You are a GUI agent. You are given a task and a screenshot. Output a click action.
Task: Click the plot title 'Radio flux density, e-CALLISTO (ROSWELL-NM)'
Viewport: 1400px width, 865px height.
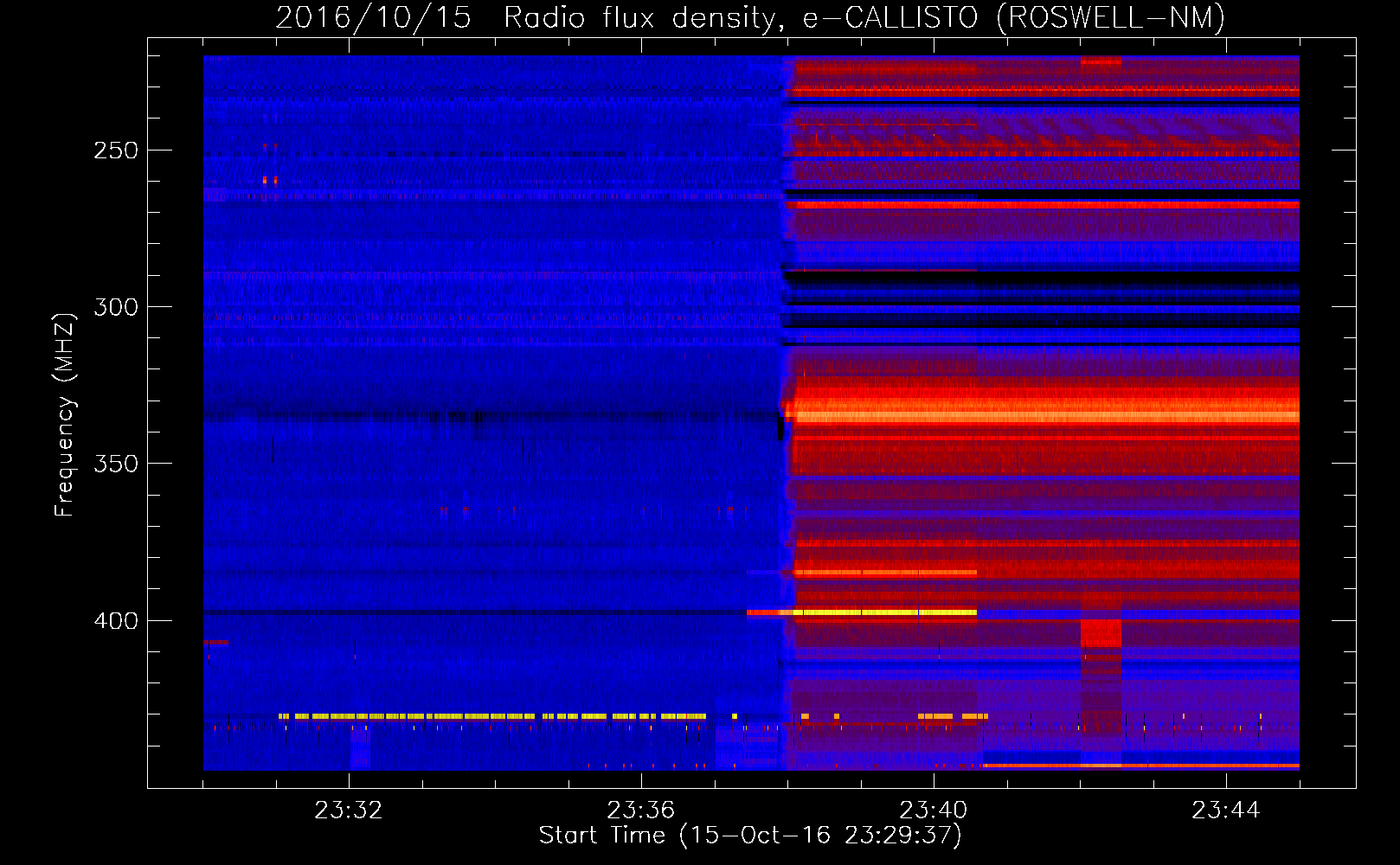(864, 17)
